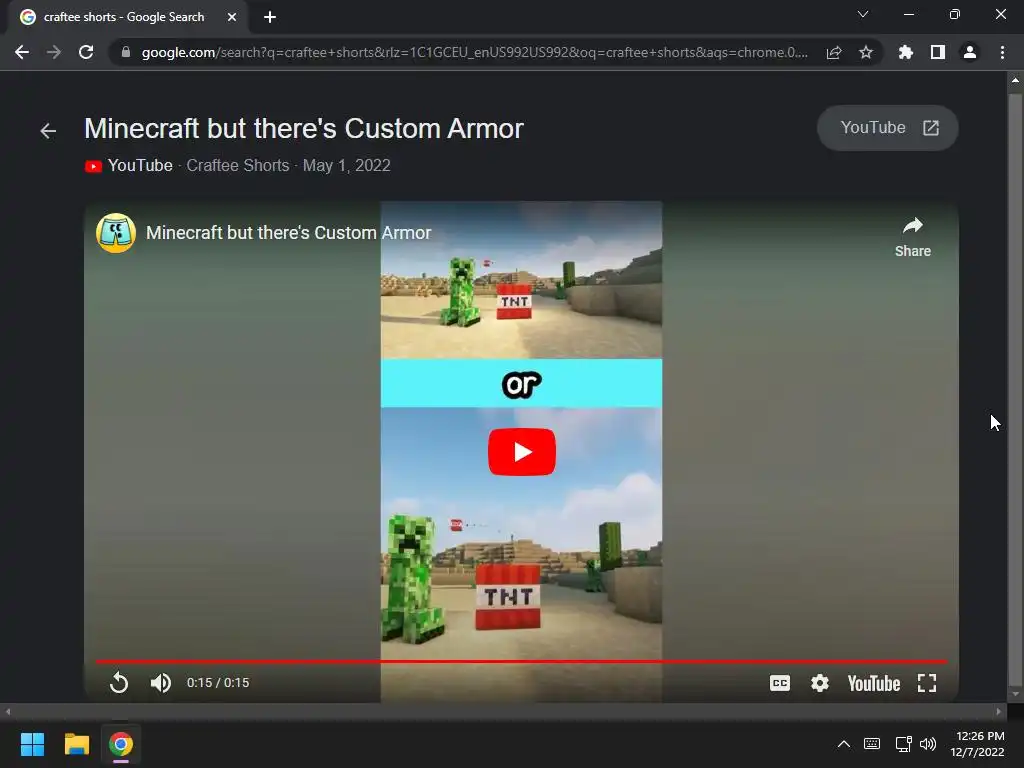The image size is (1024, 768).
Task: Open Chrome three-dot menu
Action: point(1002,52)
